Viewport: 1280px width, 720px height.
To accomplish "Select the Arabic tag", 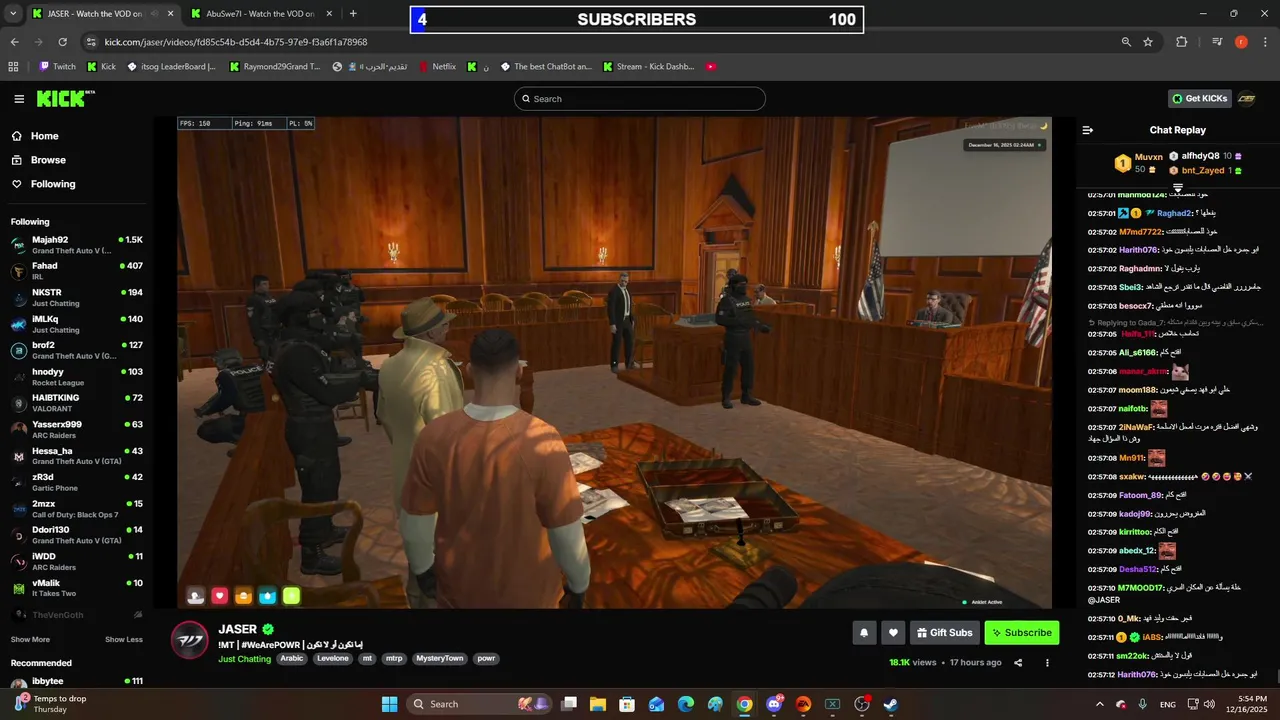I will click(291, 659).
